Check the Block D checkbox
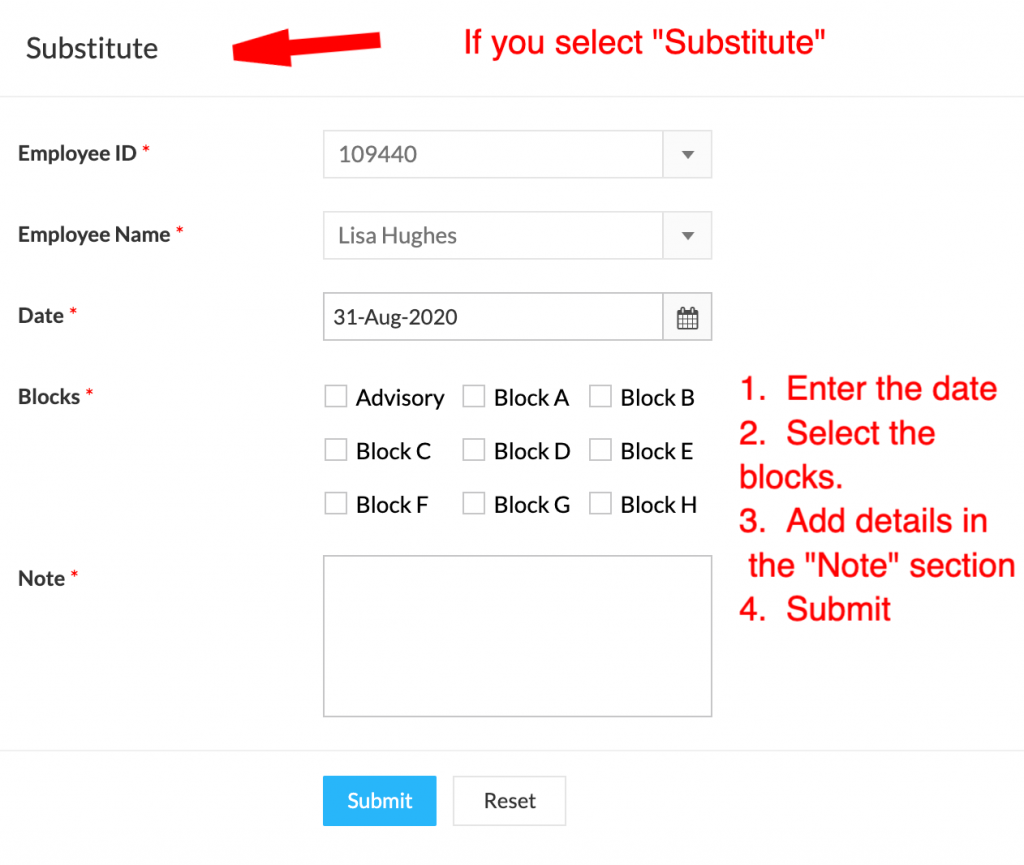 [474, 451]
